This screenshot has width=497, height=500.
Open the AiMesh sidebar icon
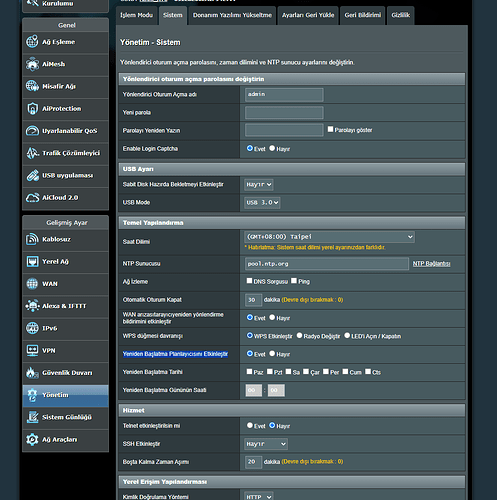pyautogui.click(x=32, y=64)
